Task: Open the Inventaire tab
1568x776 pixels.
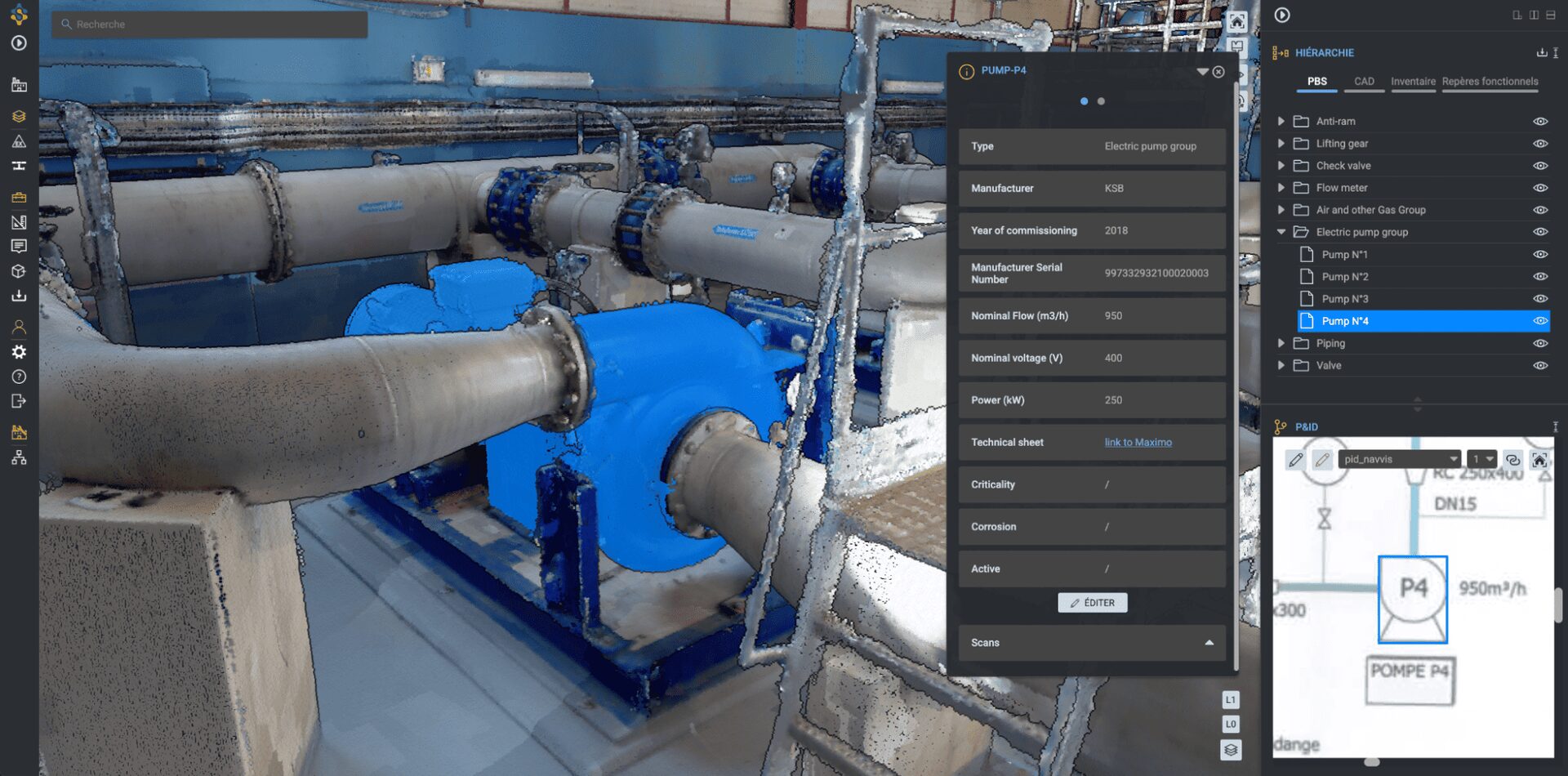Action: point(1413,82)
